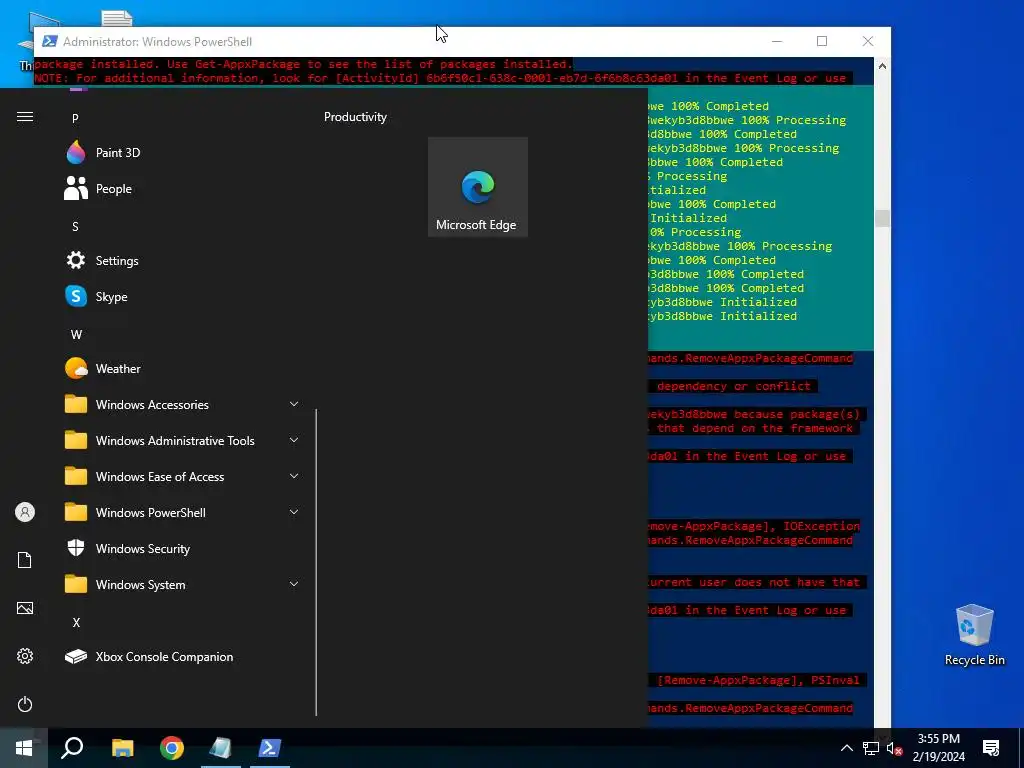Expand the Windows Accessories folder
Viewport: 1024px width, 768px height.
click(183, 405)
